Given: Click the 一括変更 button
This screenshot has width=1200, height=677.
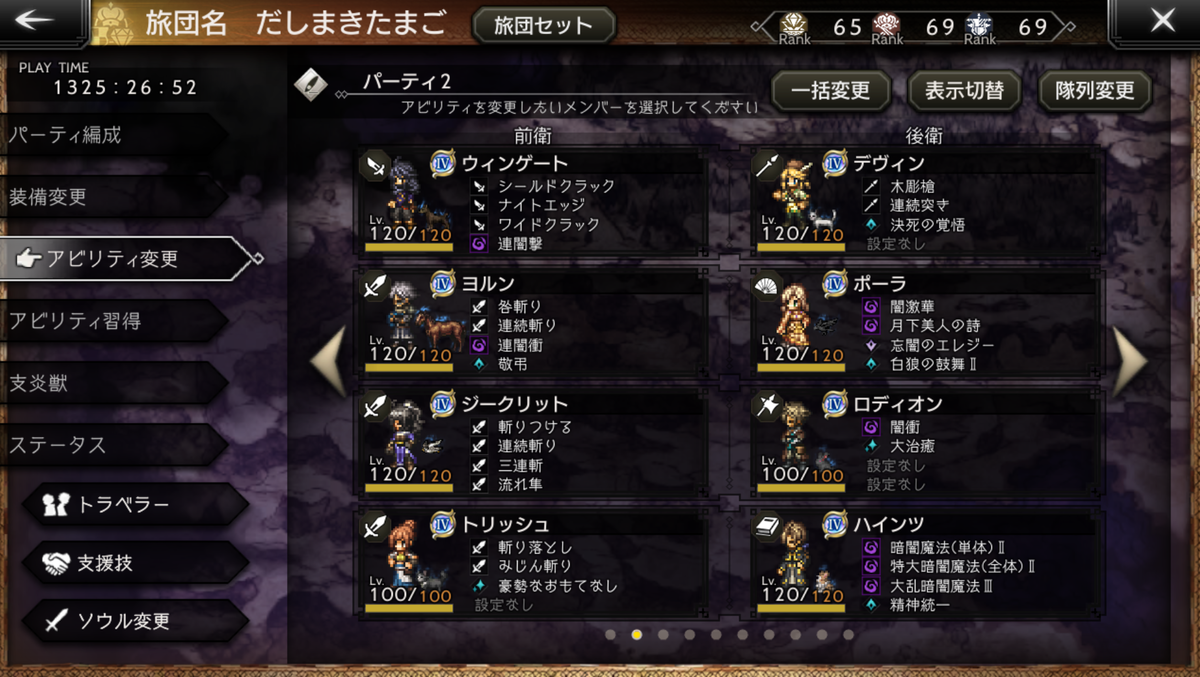Looking at the screenshot, I should click(830, 91).
